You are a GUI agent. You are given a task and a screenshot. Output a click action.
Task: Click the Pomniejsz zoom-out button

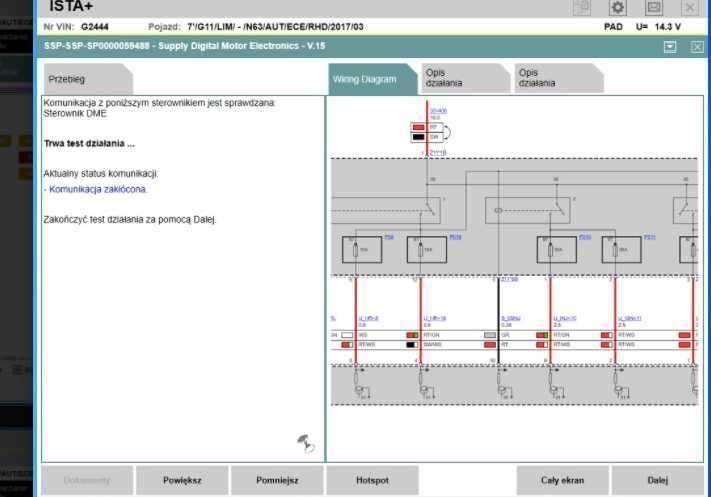(x=277, y=480)
